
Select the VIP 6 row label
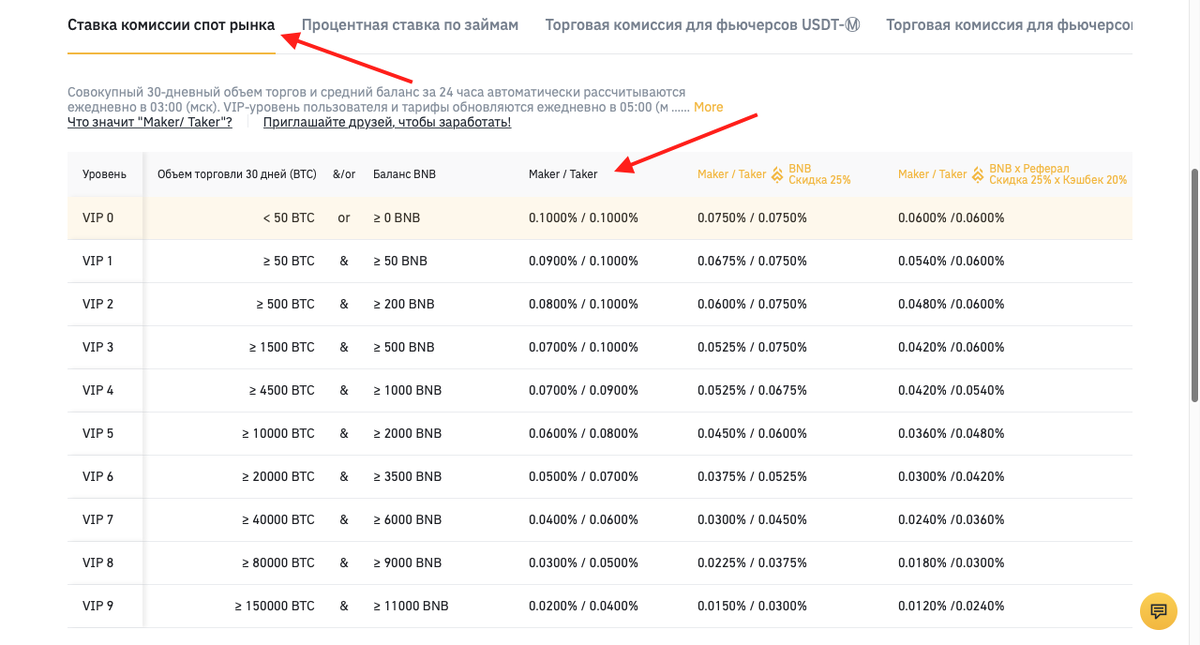(98, 477)
